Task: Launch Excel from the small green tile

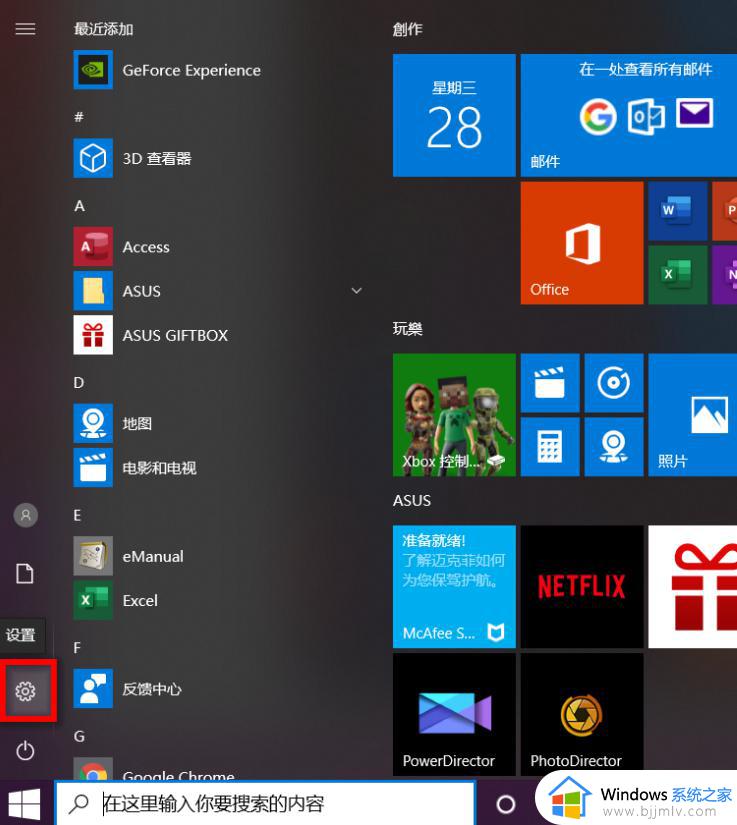Action: coord(678,275)
